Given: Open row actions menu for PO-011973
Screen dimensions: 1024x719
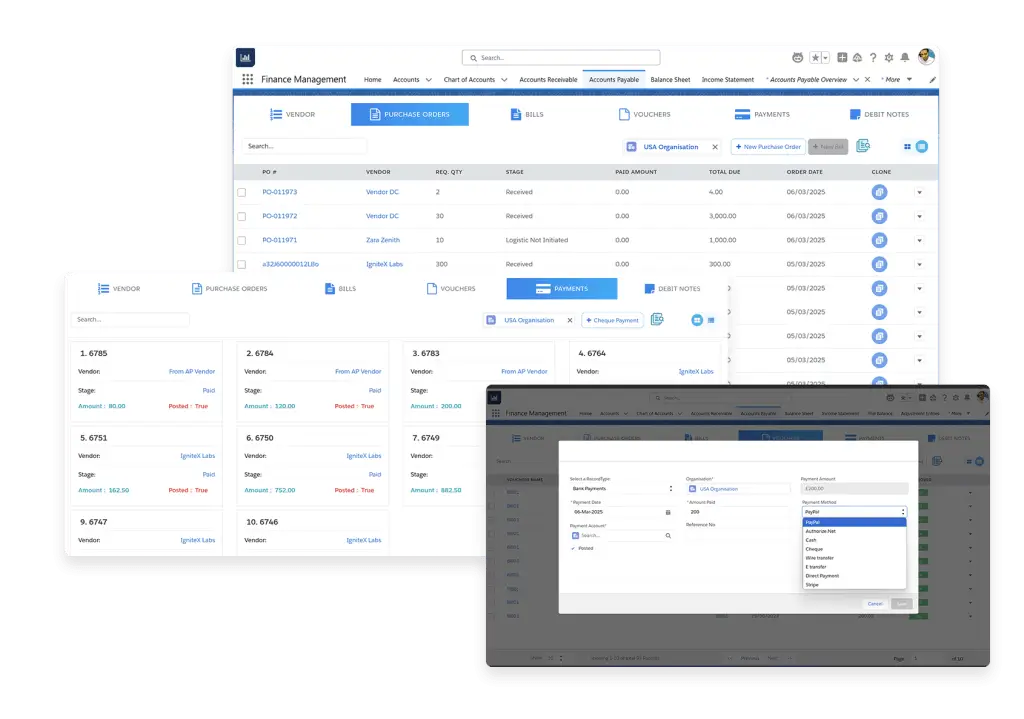Looking at the screenshot, I should click(x=920, y=193).
